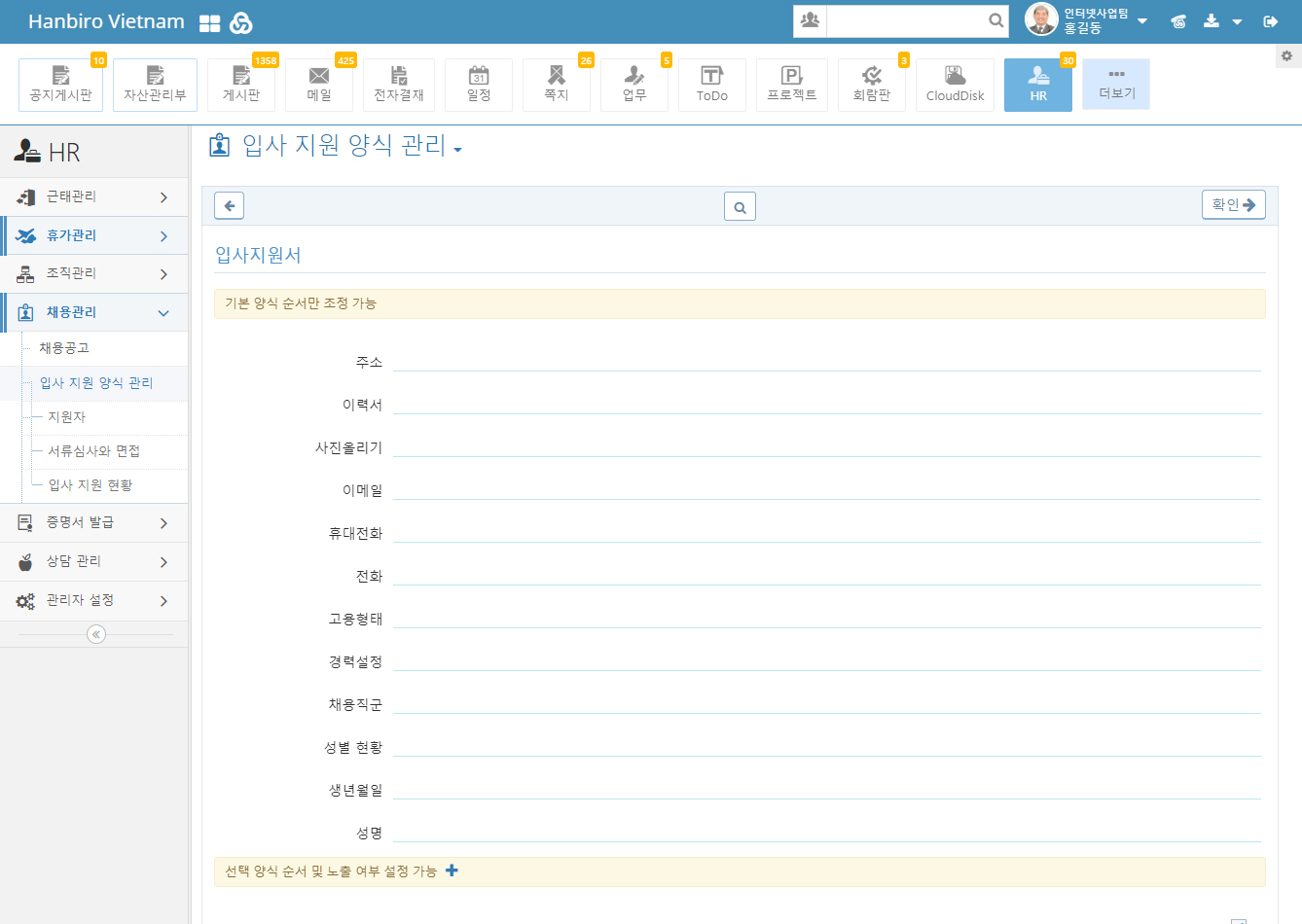
Task: Click the Hanbiro Vietnam title link
Action: 106,21
